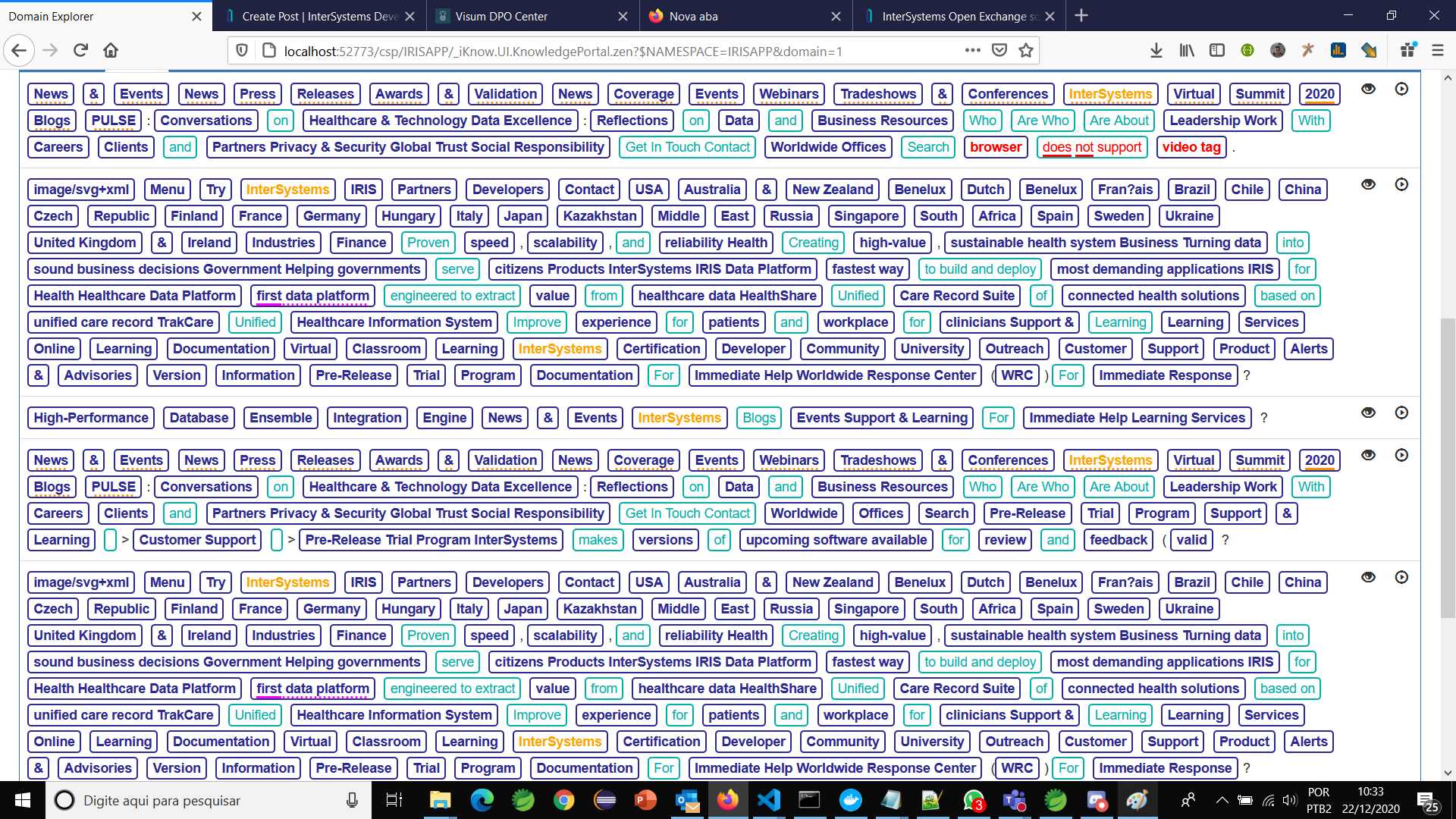Click the Task View taskbar icon
Screen dimensions: 1456x819
point(394,800)
